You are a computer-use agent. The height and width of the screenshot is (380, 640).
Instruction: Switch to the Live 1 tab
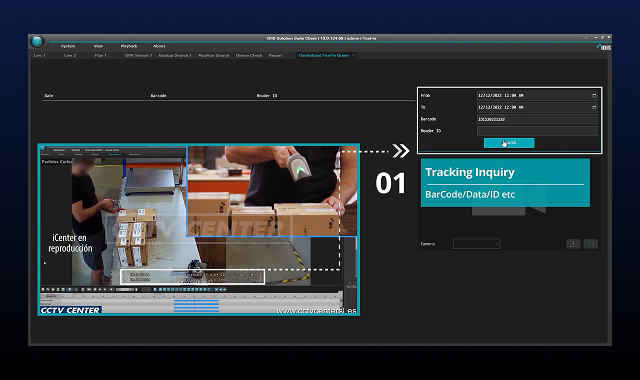point(40,55)
